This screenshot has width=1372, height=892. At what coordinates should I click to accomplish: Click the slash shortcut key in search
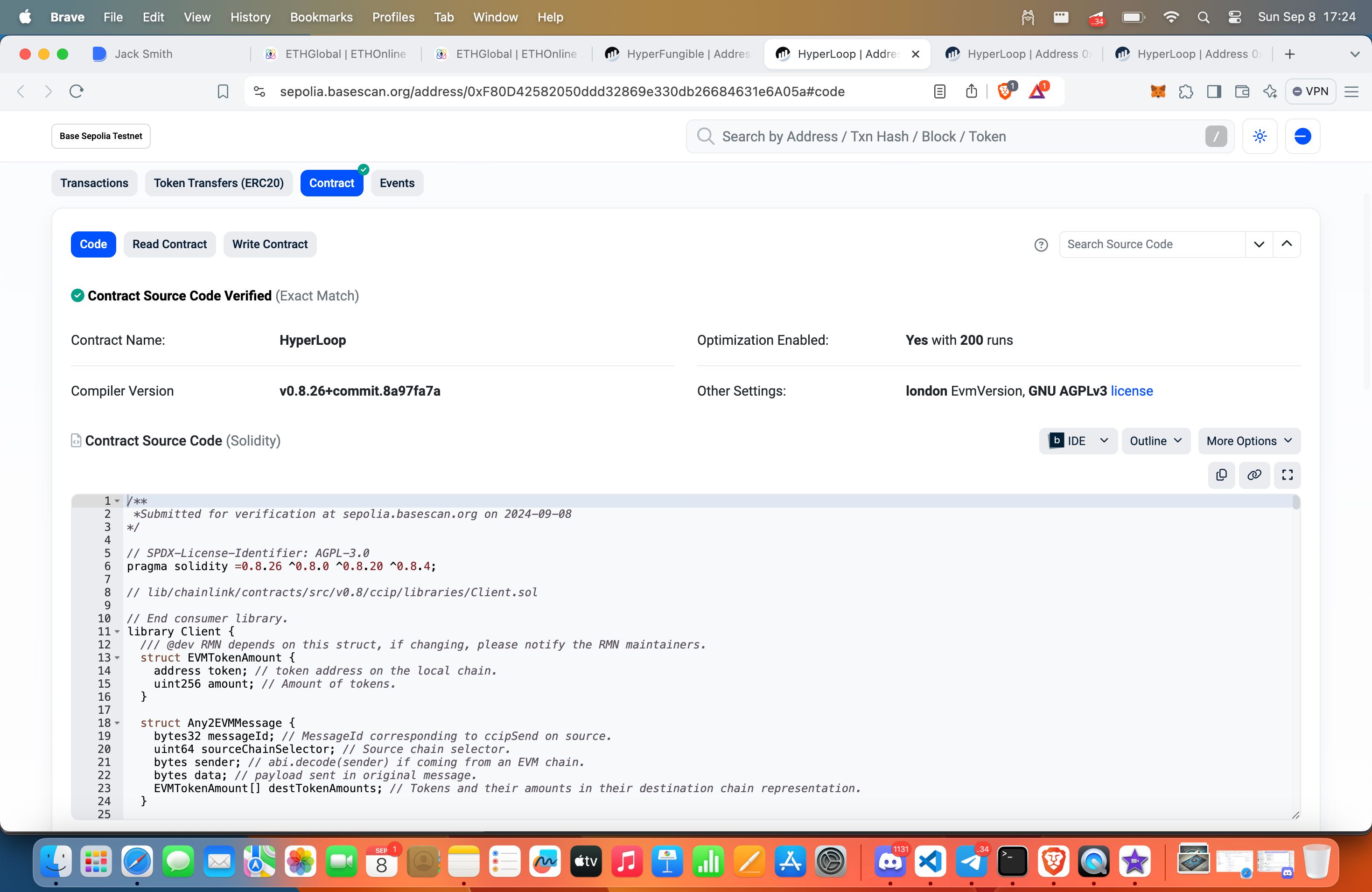tap(1216, 137)
